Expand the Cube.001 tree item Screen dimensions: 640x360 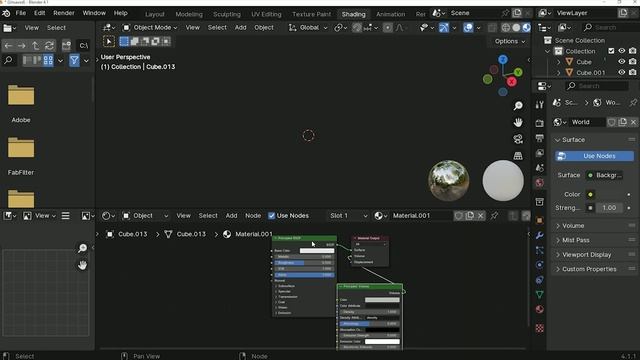tap(558, 73)
